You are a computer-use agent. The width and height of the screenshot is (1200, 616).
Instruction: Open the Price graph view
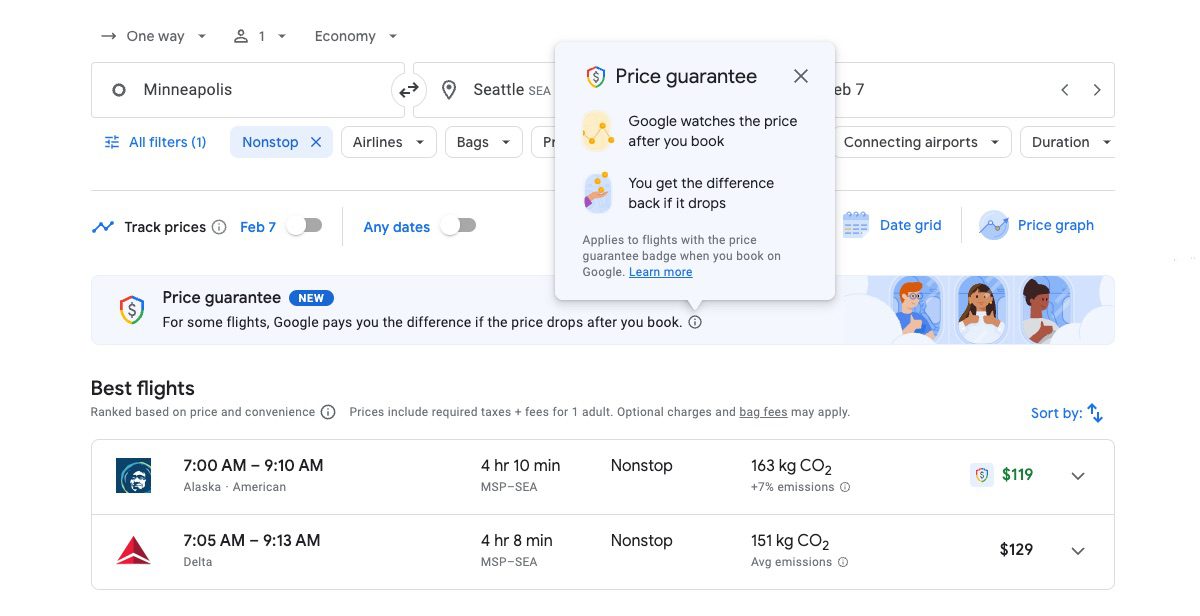pyautogui.click(x=1038, y=225)
